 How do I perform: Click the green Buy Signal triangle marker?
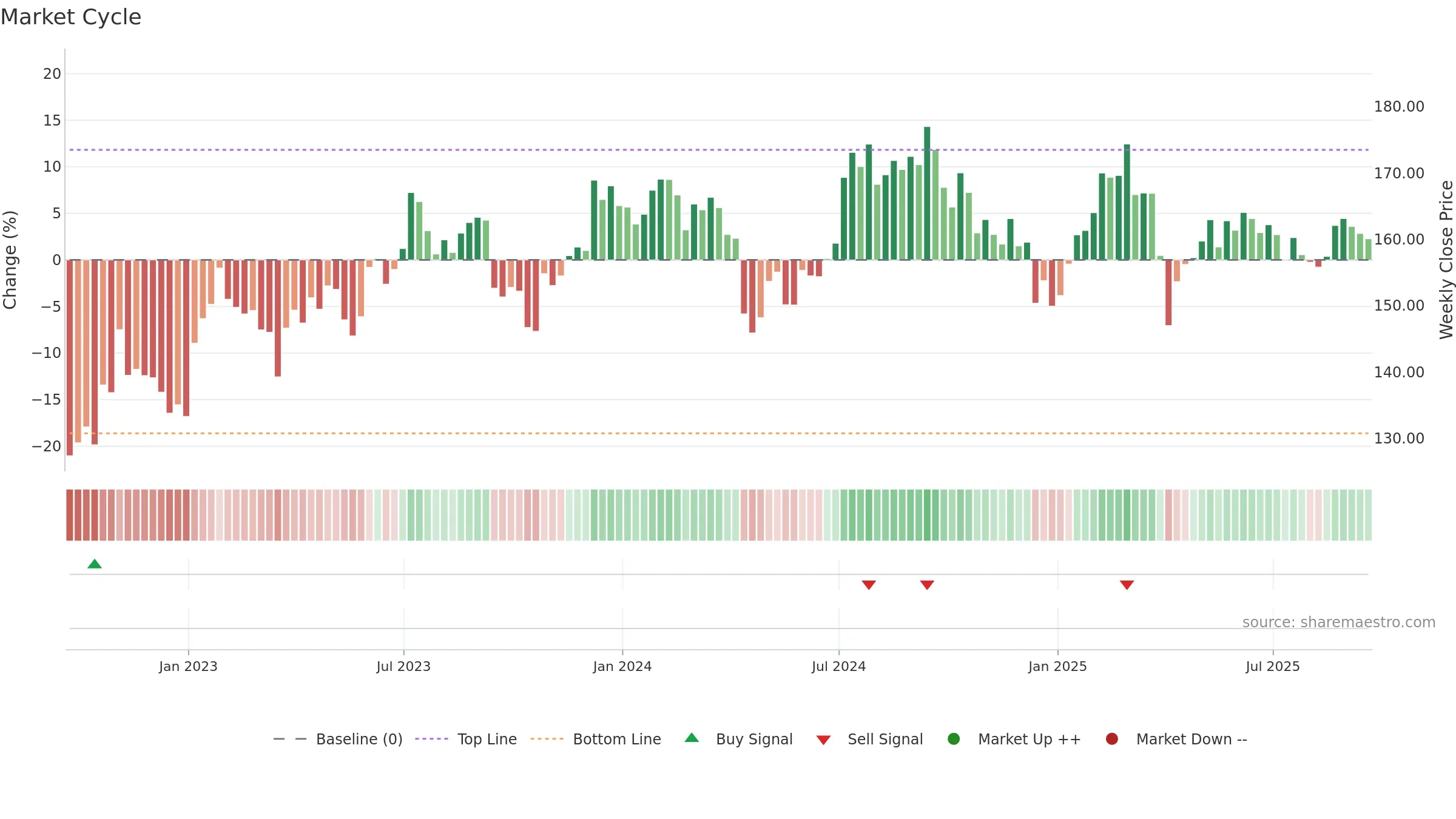pos(95,564)
